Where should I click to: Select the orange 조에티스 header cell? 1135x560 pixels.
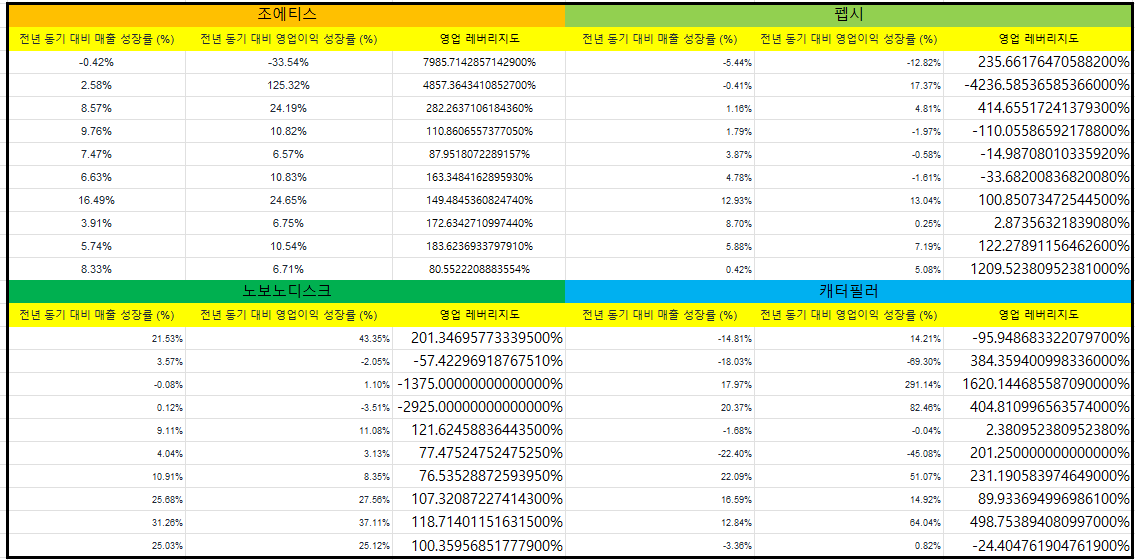(x=285, y=15)
